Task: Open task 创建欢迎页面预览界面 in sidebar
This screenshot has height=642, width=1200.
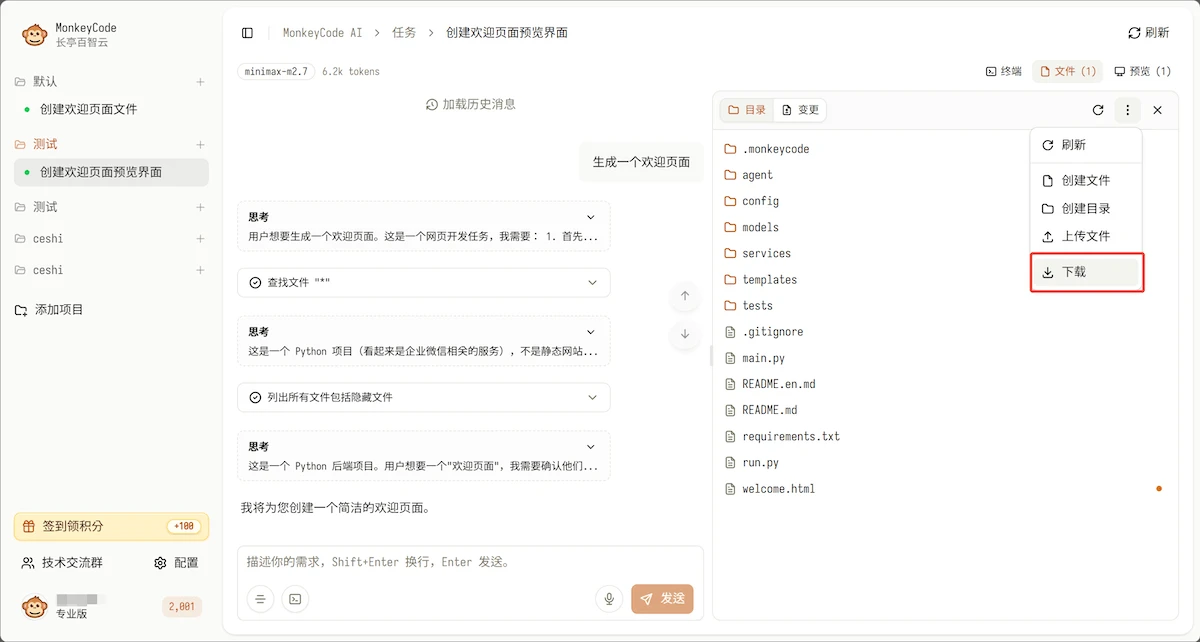Action: 111,172
